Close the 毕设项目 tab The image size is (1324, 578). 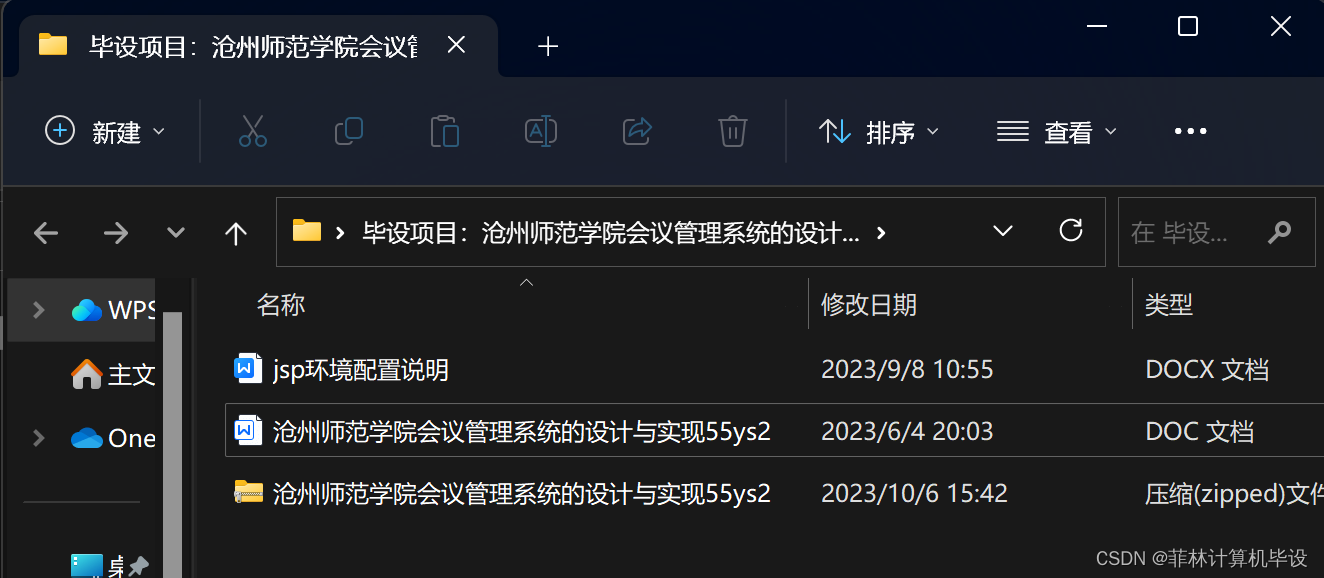(x=455, y=46)
